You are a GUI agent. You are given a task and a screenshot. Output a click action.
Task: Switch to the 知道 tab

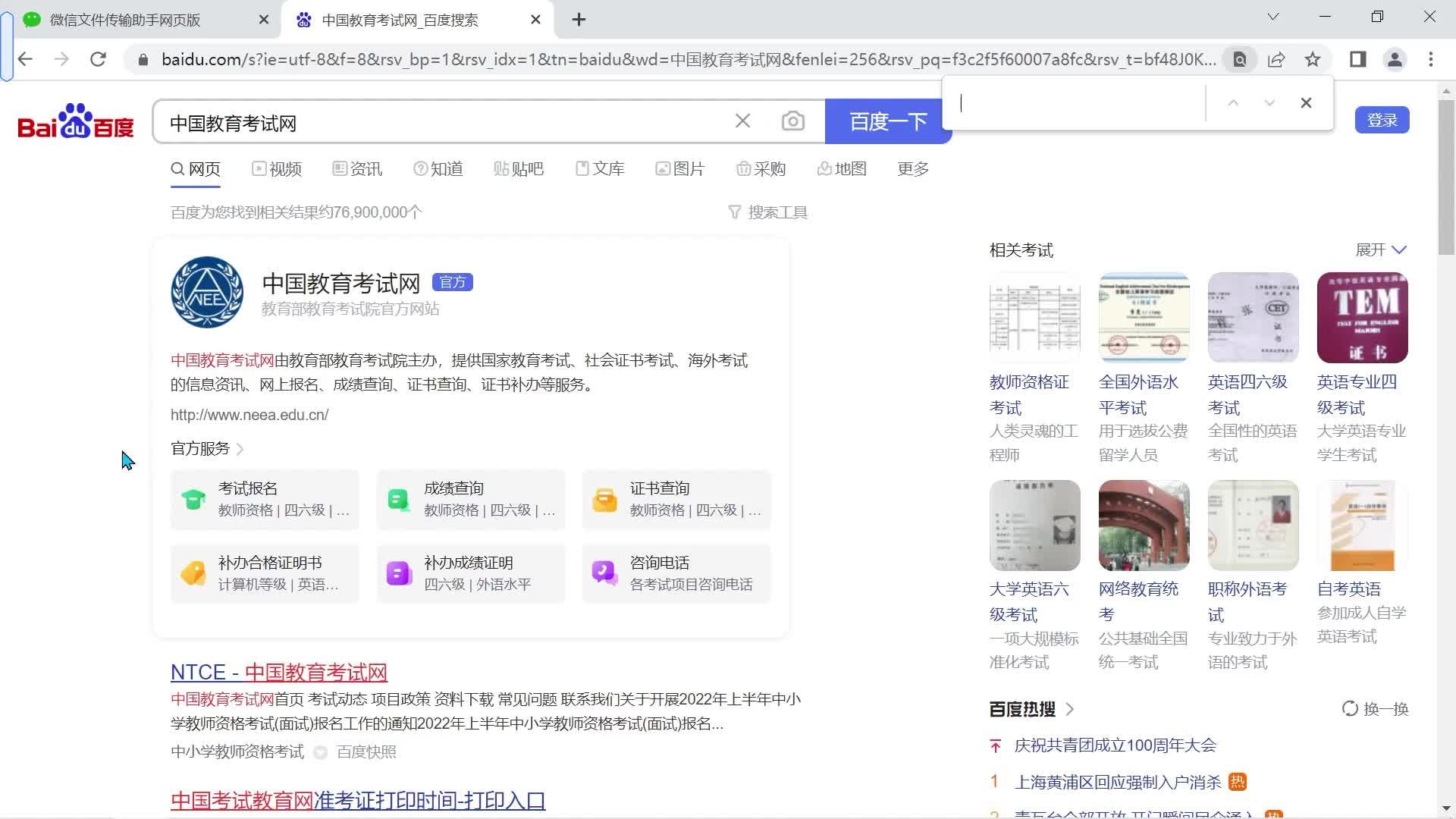tap(438, 169)
